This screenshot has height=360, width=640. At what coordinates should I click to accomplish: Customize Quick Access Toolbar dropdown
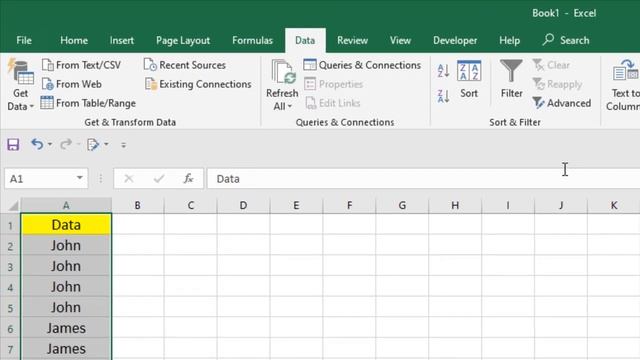click(x=124, y=145)
